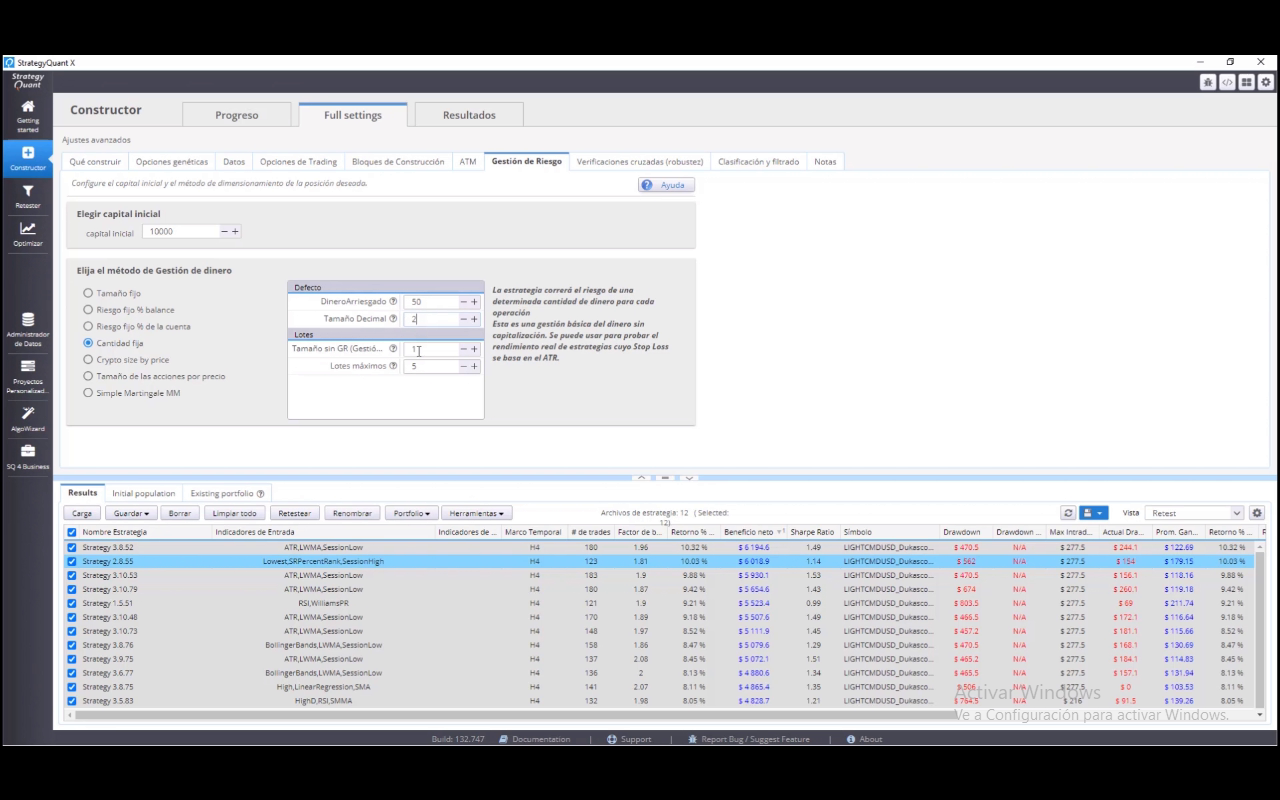
Task: Click the Retestear button
Action: 294,513
